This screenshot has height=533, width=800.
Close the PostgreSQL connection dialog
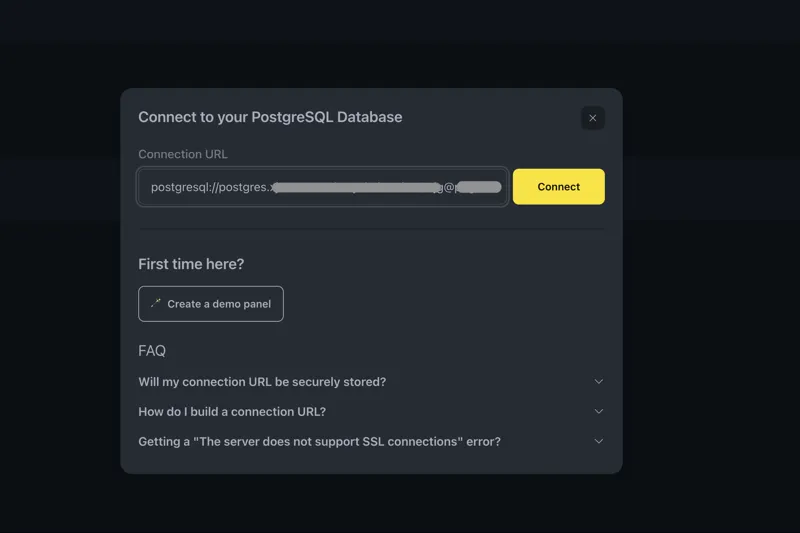click(592, 118)
